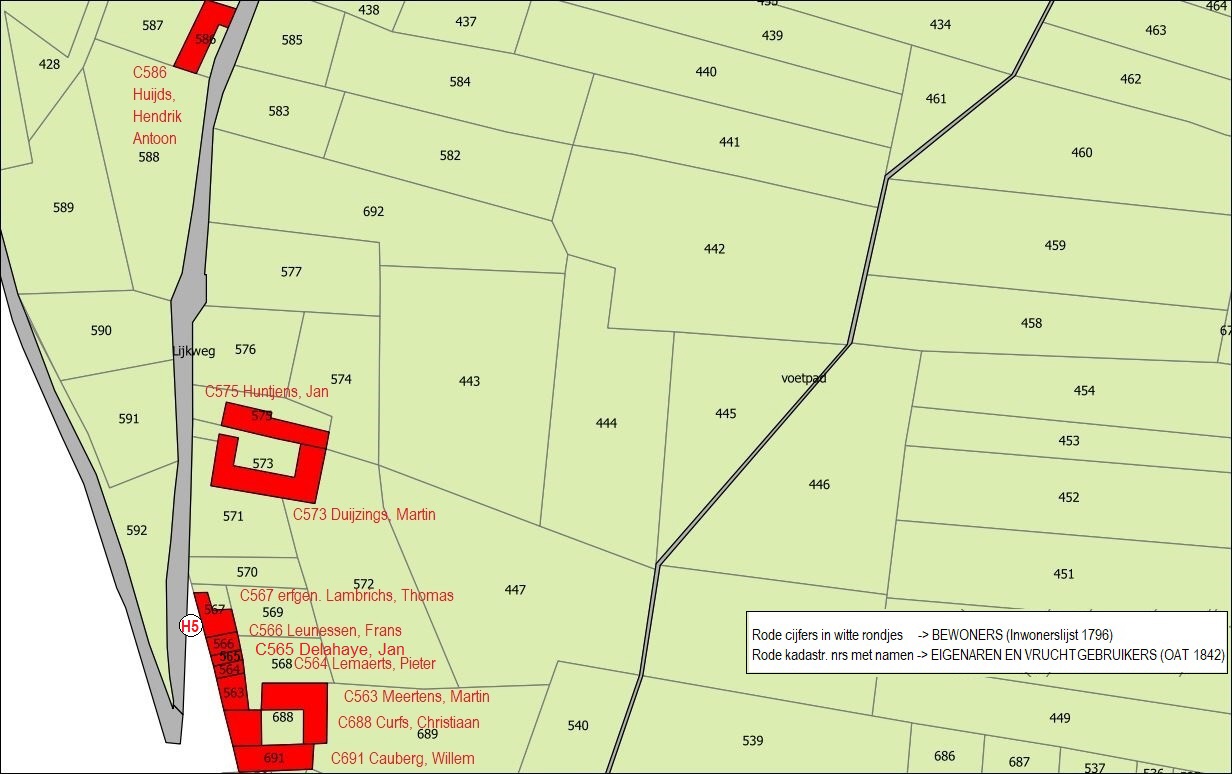Click the red building numbered 691
This screenshot has width=1232, height=774.
pos(274,758)
